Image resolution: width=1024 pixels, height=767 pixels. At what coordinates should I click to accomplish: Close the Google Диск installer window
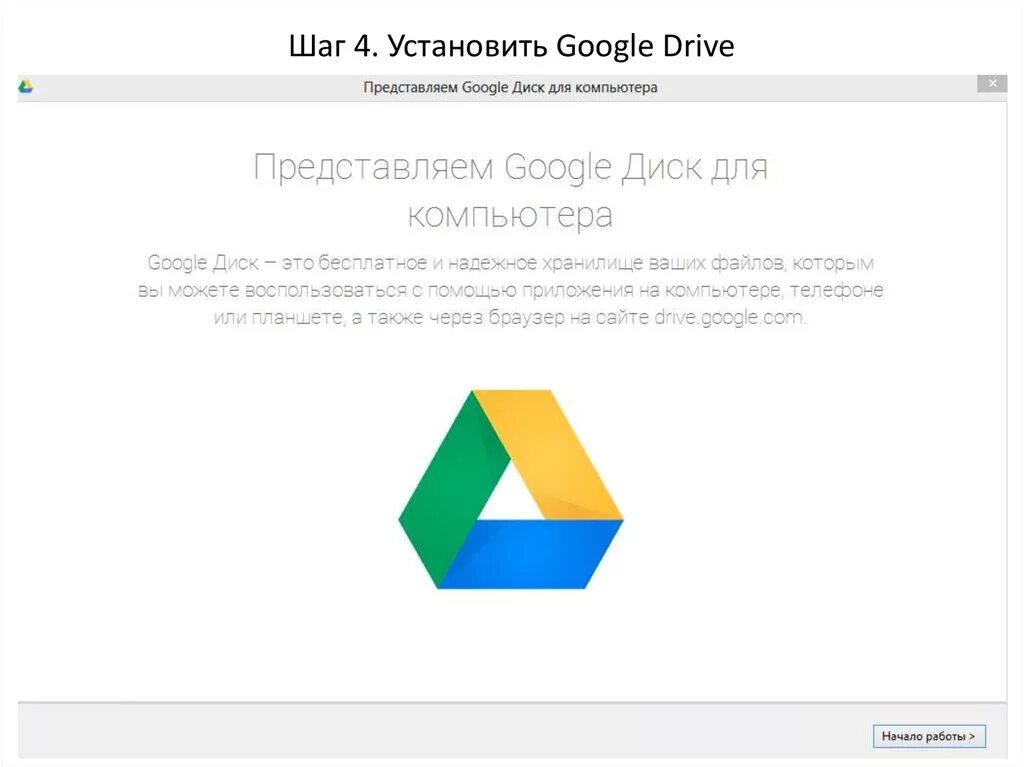coord(992,84)
